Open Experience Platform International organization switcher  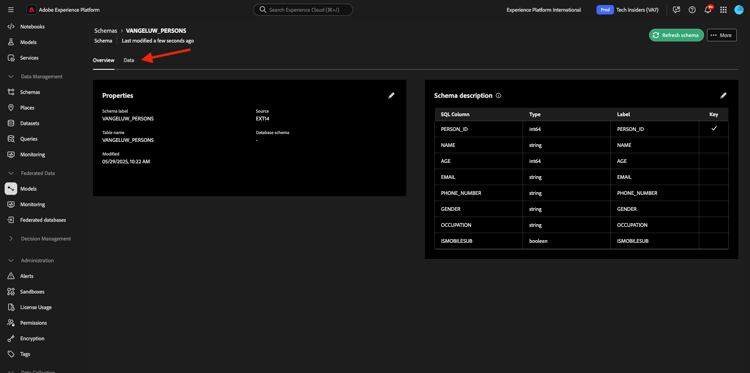tap(544, 10)
